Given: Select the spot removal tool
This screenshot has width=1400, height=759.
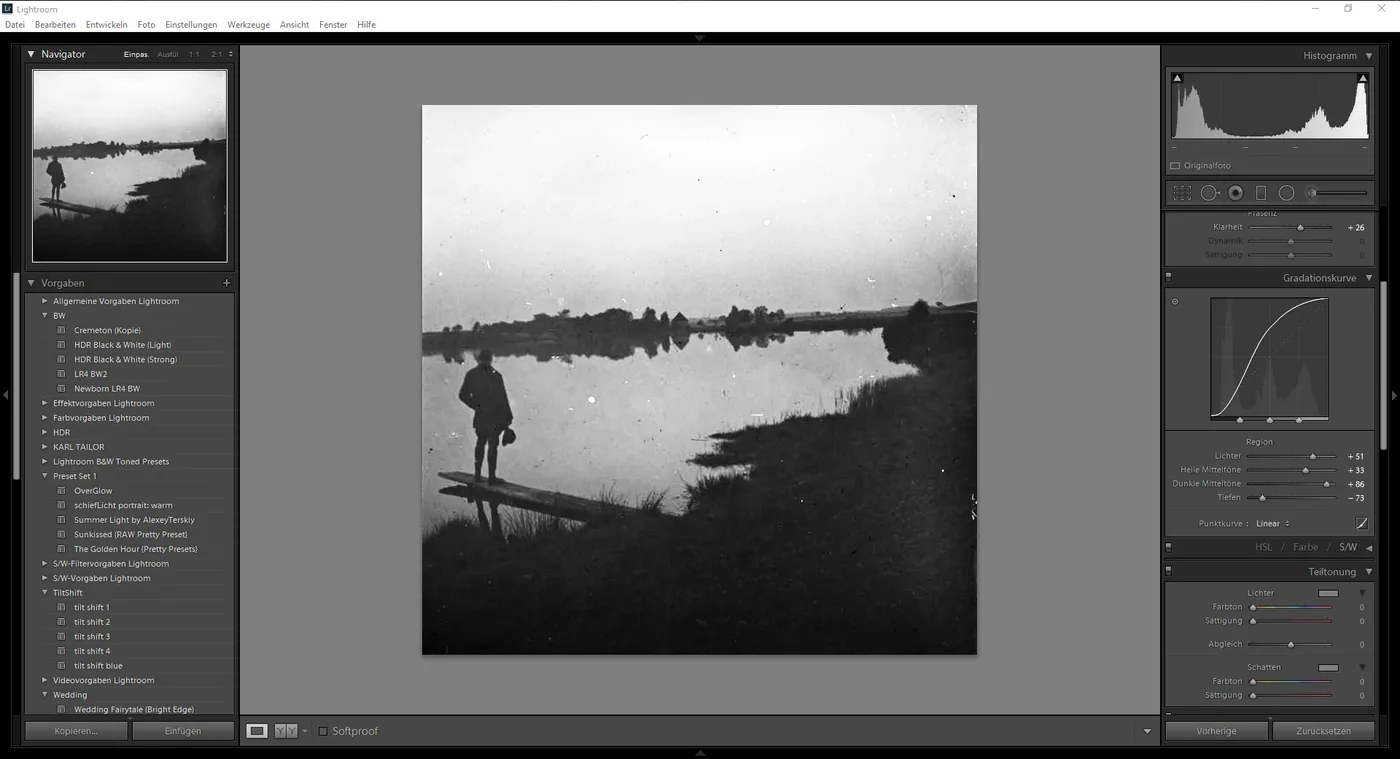Looking at the screenshot, I should tap(1209, 193).
